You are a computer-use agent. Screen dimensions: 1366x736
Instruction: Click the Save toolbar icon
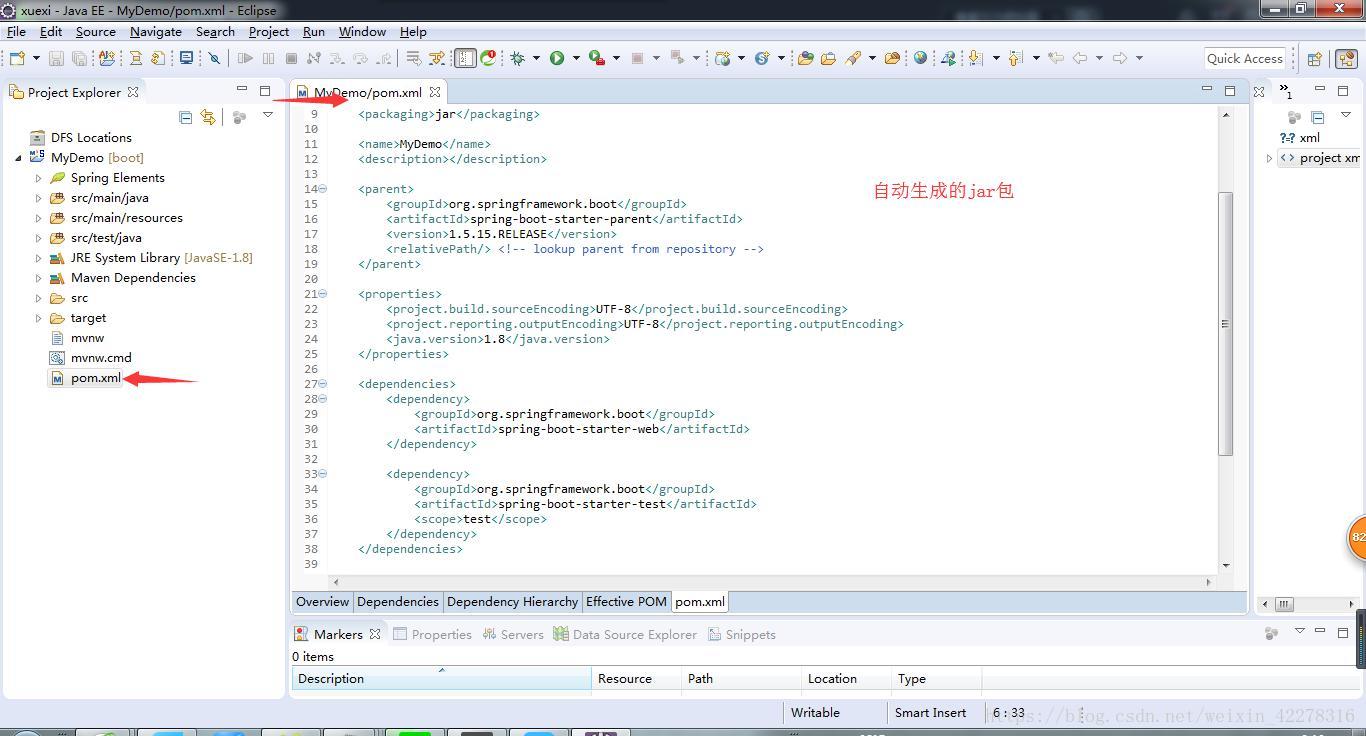57,58
